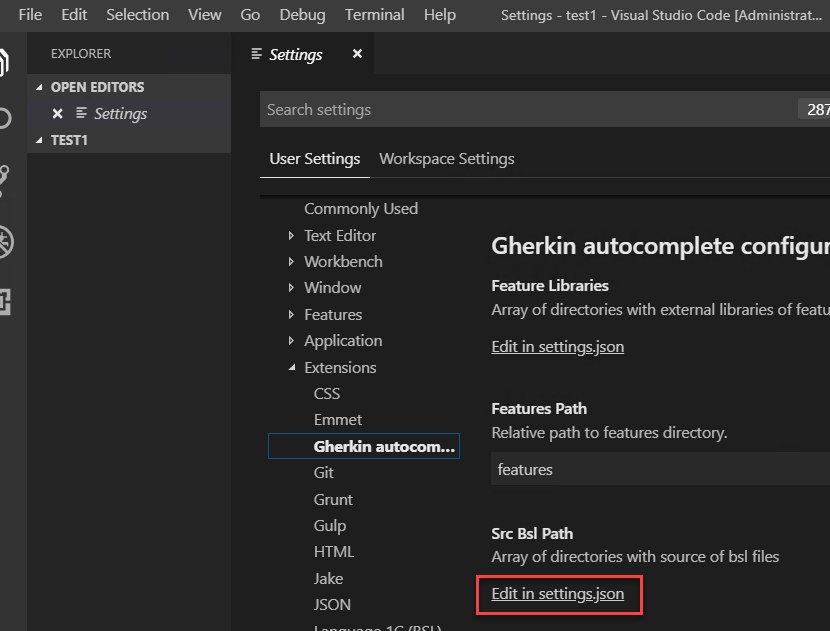The height and width of the screenshot is (631, 830).
Task: Close the Settings editor tab
Action: (x=357, y=53)
